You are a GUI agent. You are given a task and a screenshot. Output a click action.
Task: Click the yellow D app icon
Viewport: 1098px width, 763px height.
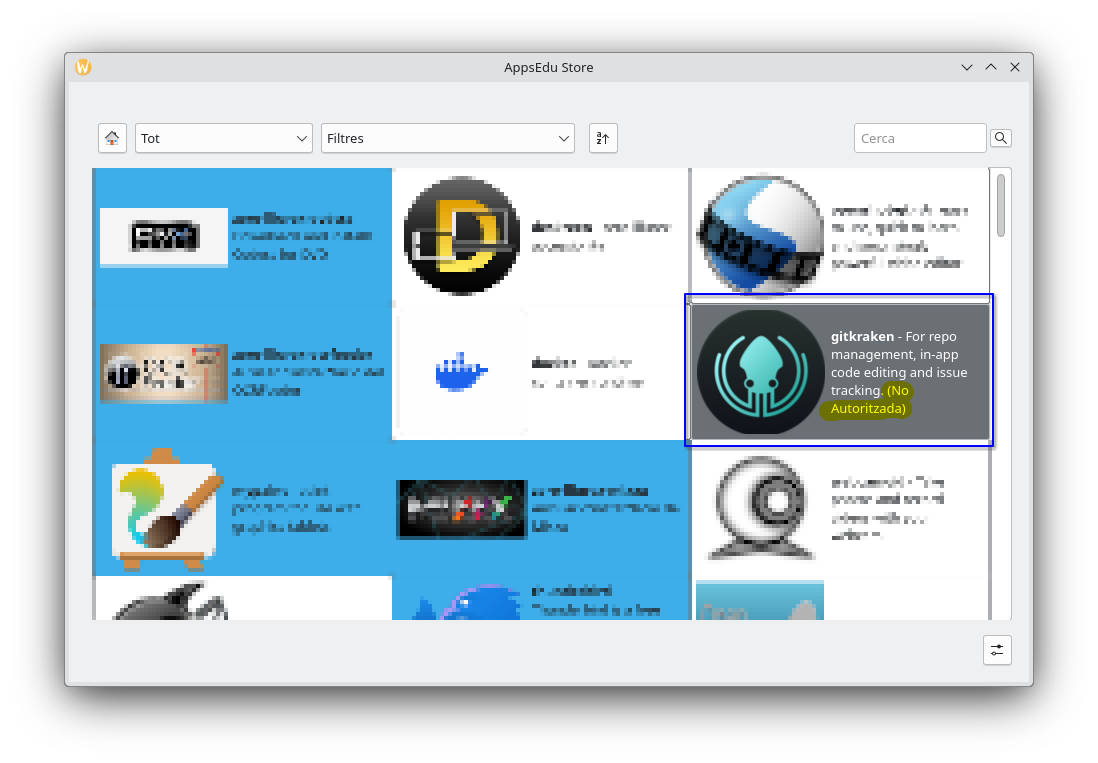coord(461,236)
